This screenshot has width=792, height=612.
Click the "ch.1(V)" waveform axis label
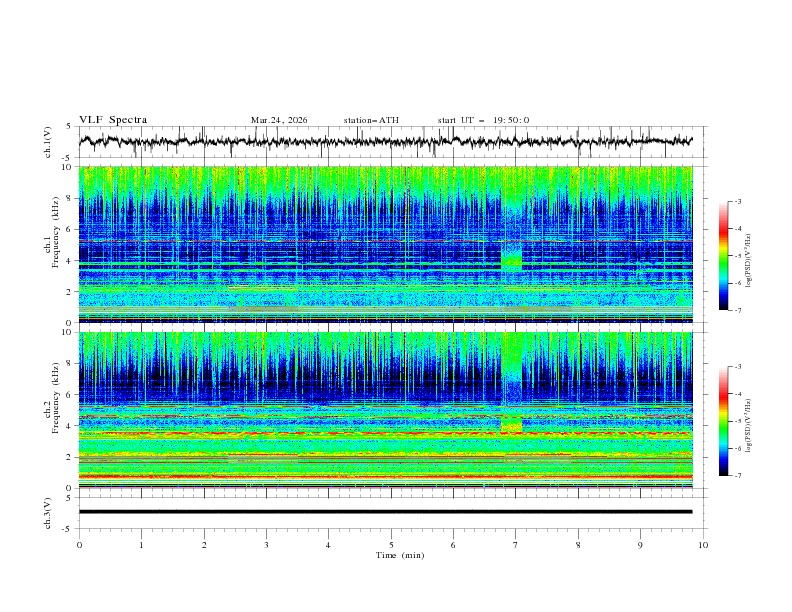(x=48, y=142)
